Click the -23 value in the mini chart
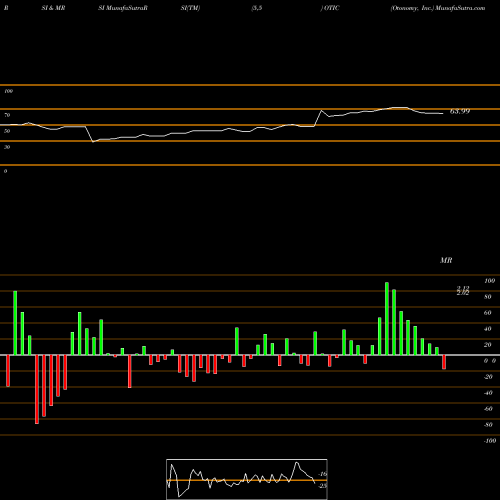Image resolution: width=500 pixels, height=500 pixels. coord(323,486)
